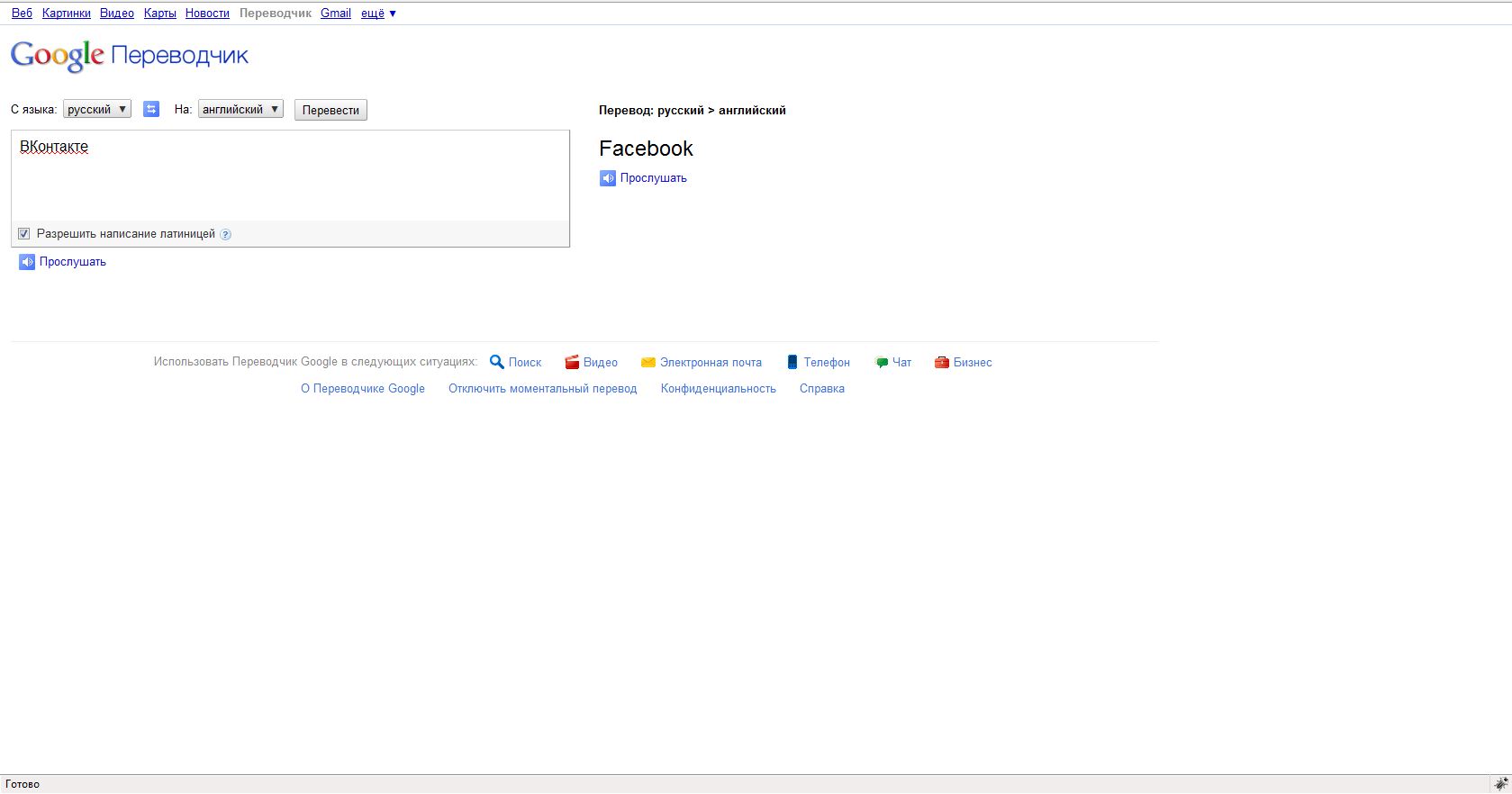Open target language dropdown английский
This screenshot has width=1512, height=794.
click(x=240, y=109)
